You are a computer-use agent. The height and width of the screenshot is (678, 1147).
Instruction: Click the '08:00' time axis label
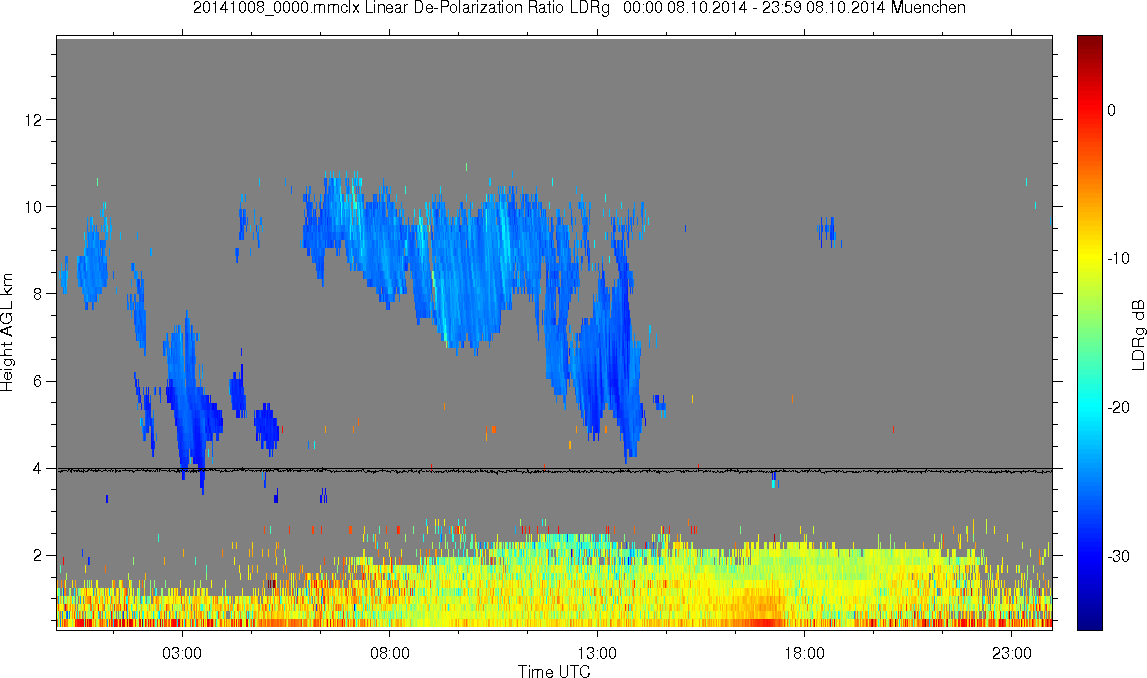coord(390,653)
